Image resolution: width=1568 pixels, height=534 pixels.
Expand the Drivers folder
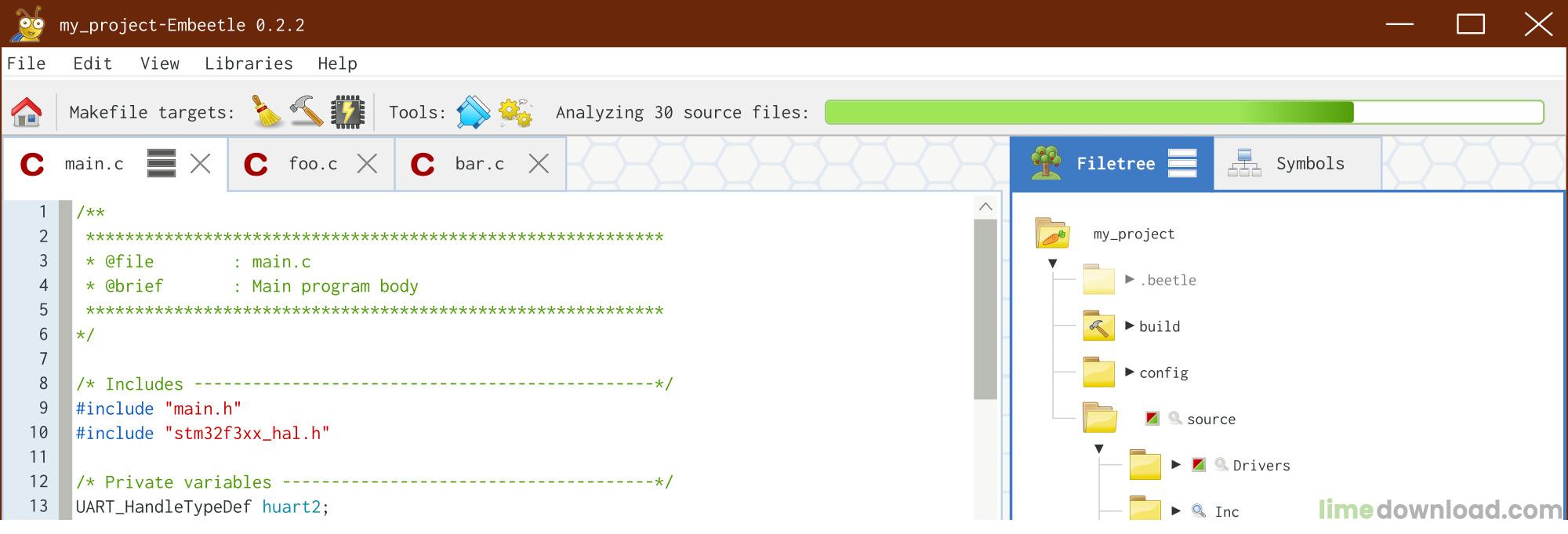(1176, 464)
